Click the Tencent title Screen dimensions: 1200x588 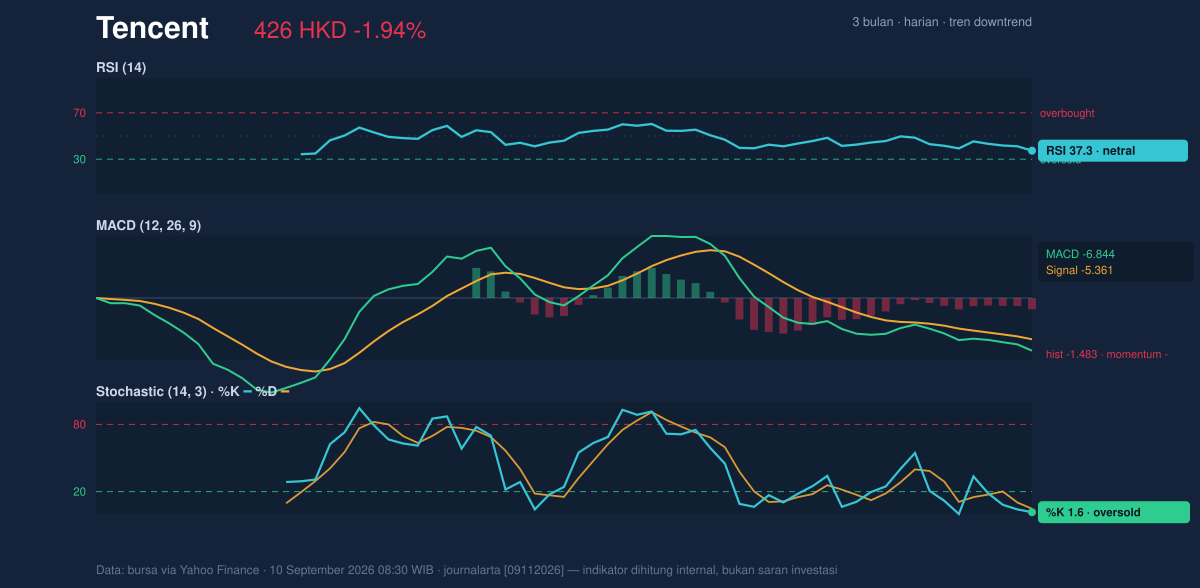pyautogui.click(x=152, y=28)
